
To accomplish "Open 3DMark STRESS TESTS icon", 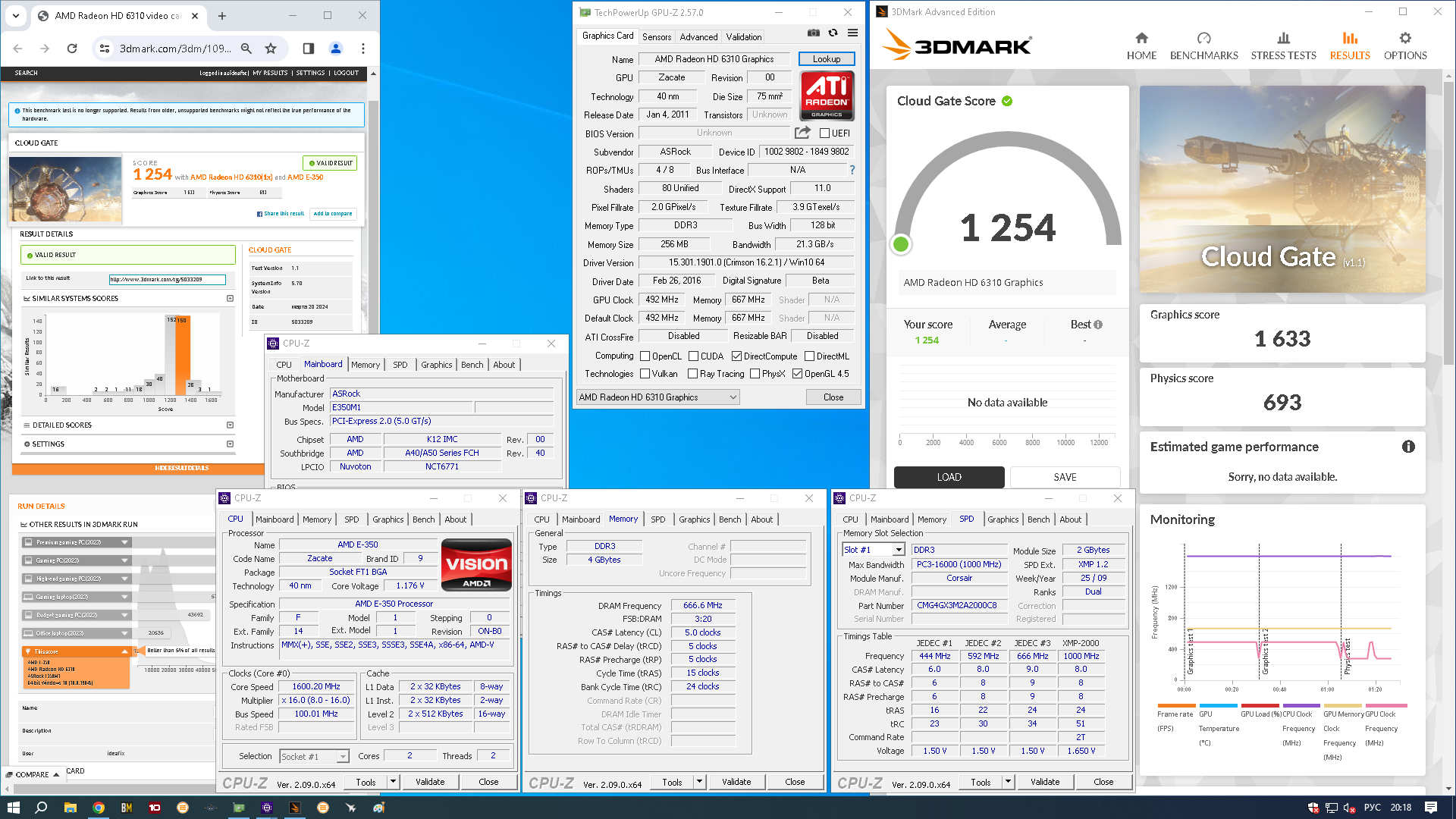I will click(x=1283, y=38).
